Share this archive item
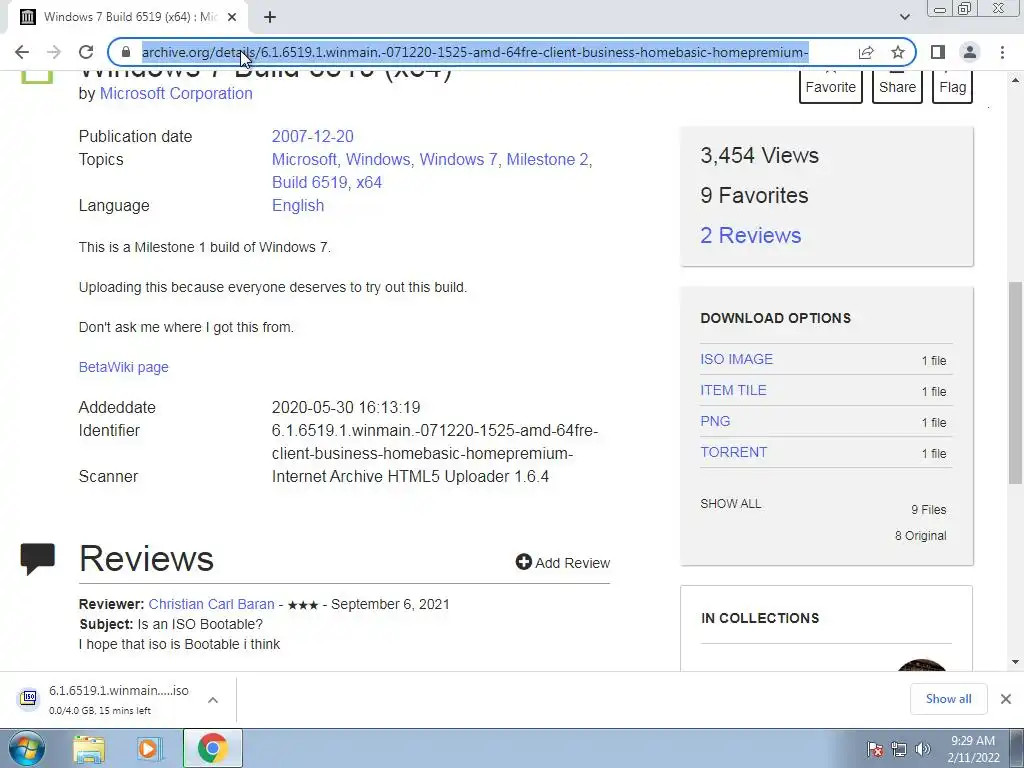Viewport: 1024px width, 768px height. click(x=897, y=87)
